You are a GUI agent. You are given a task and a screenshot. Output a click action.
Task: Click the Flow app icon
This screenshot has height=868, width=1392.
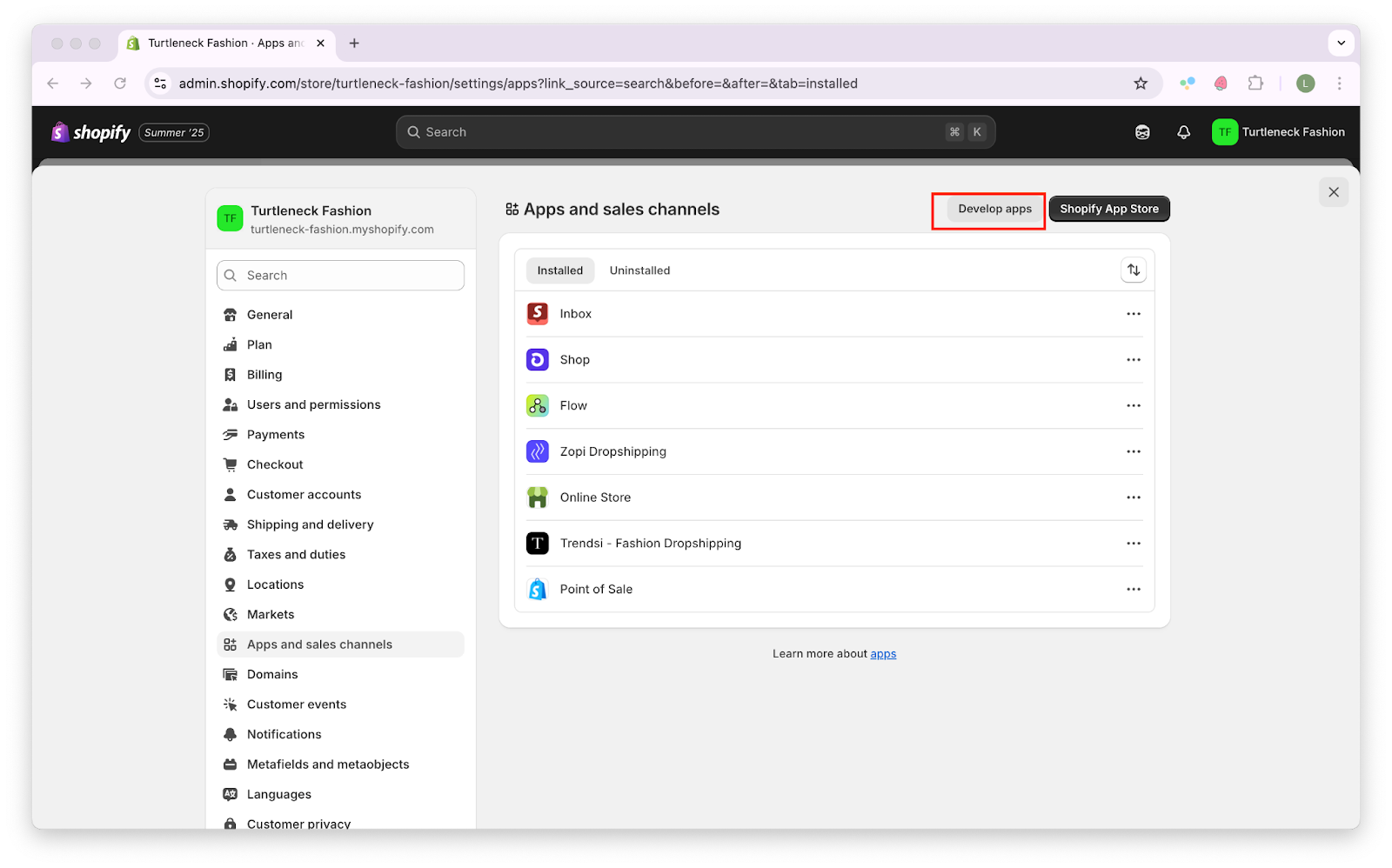[x=538, y=405]
